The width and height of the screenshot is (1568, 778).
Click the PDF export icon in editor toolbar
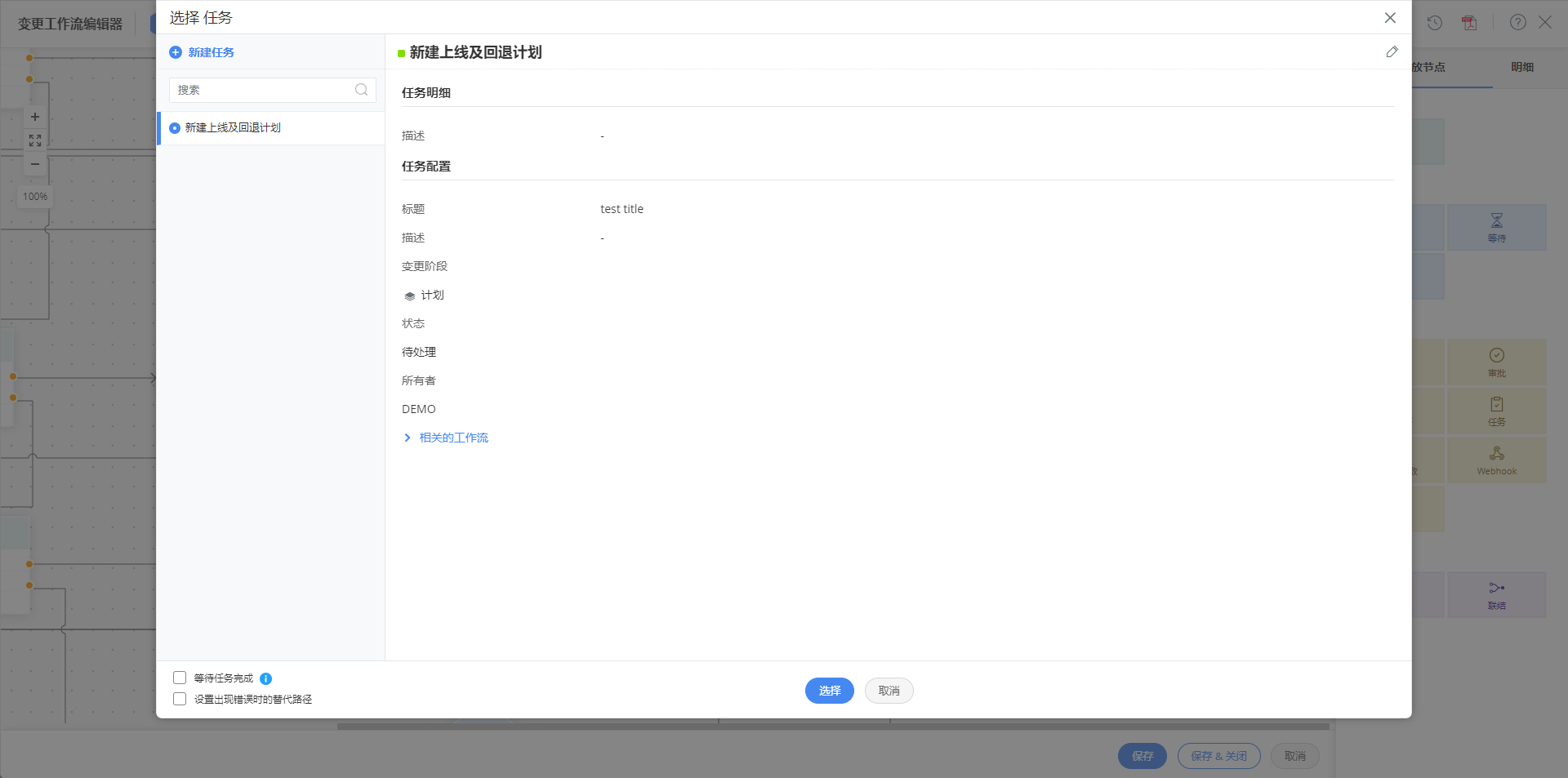point(1469,23)
